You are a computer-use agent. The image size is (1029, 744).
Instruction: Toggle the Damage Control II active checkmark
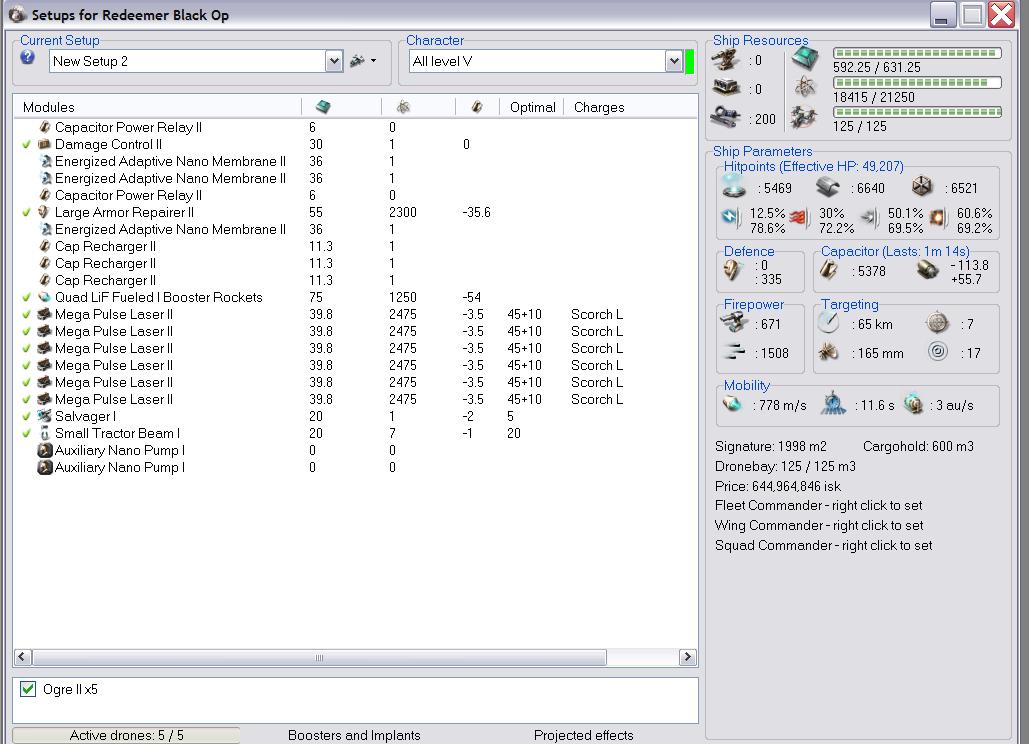[27, 145]
